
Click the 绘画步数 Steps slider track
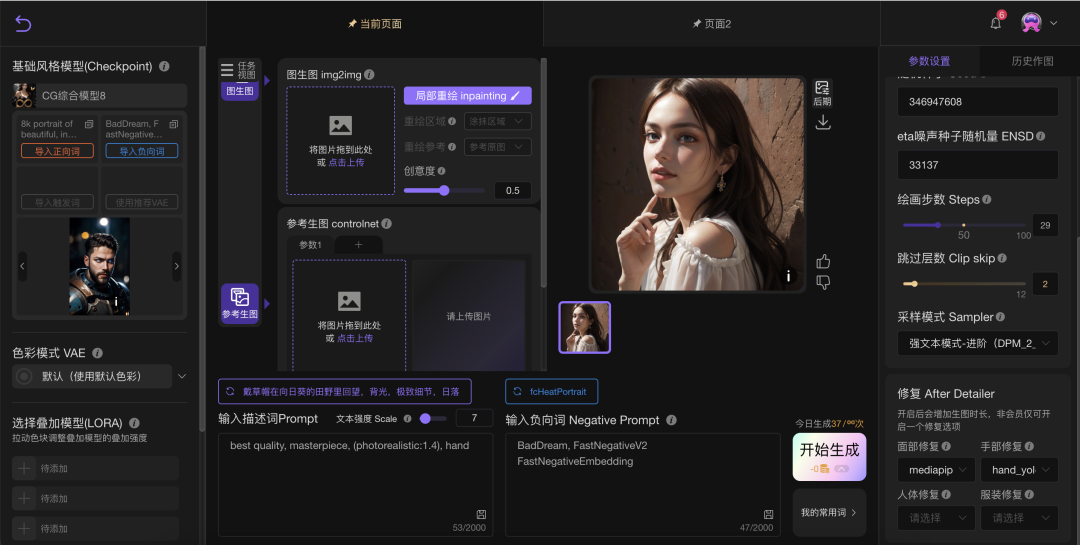point(965,225)
